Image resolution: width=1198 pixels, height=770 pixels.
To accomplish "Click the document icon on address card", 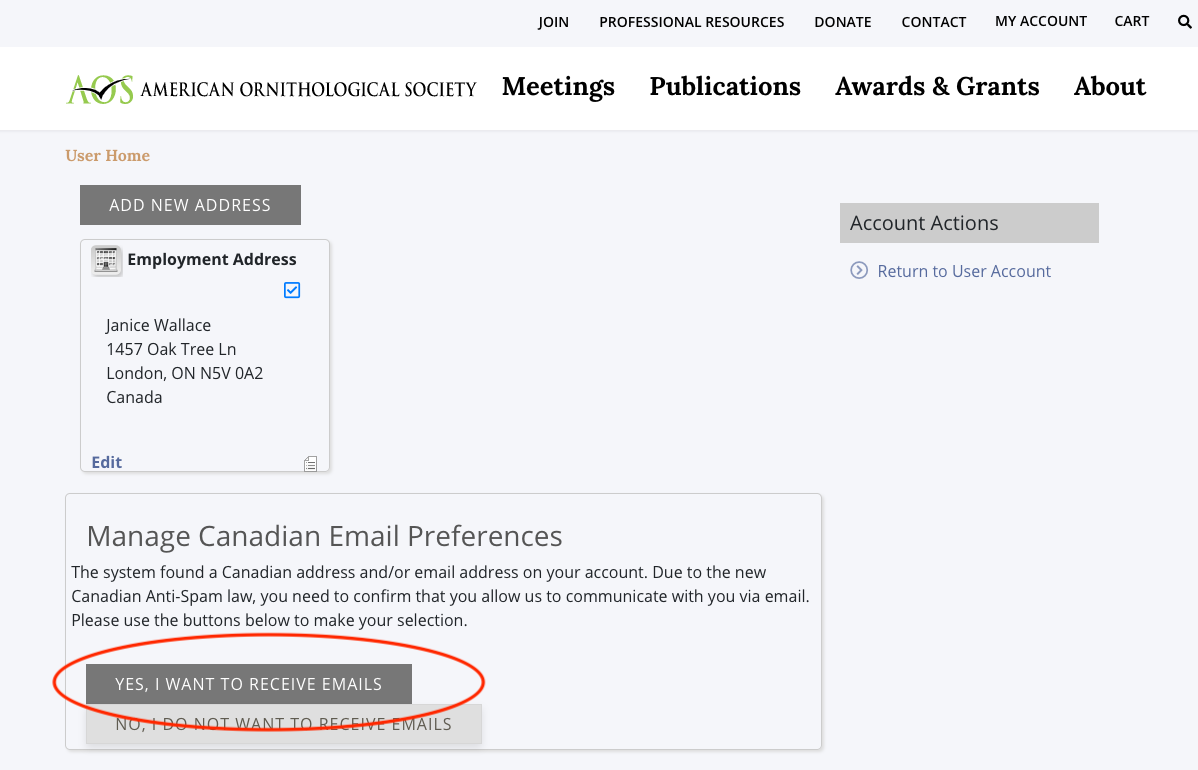I will 311,463.
